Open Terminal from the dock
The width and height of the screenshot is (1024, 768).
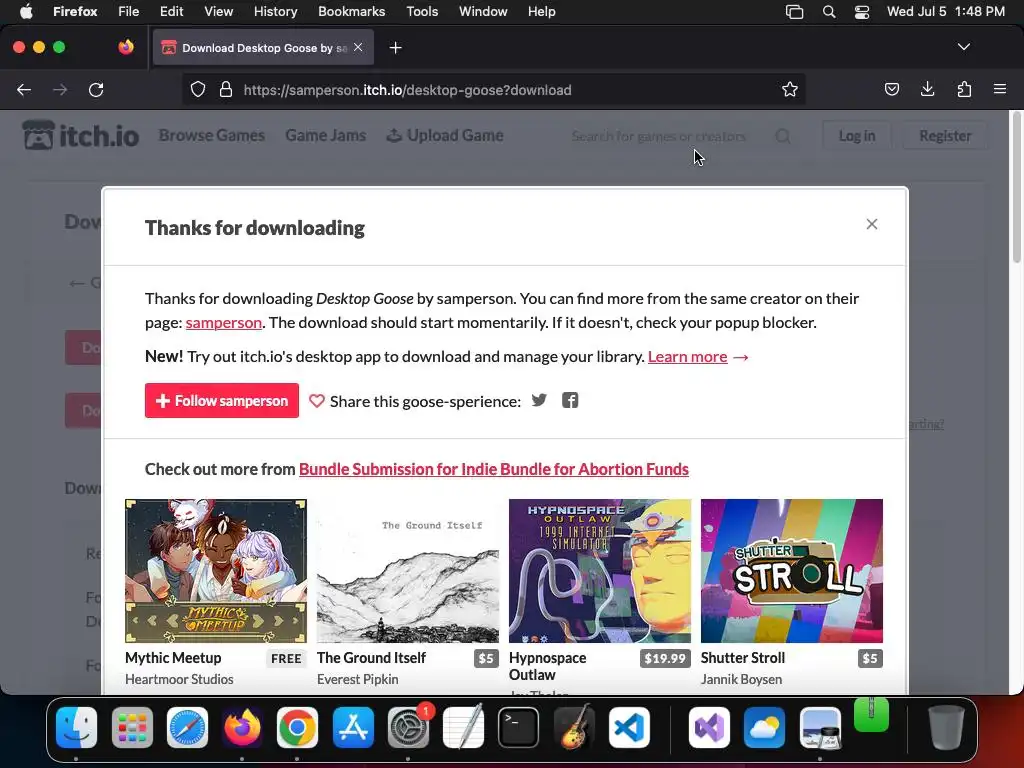(519, 727)
